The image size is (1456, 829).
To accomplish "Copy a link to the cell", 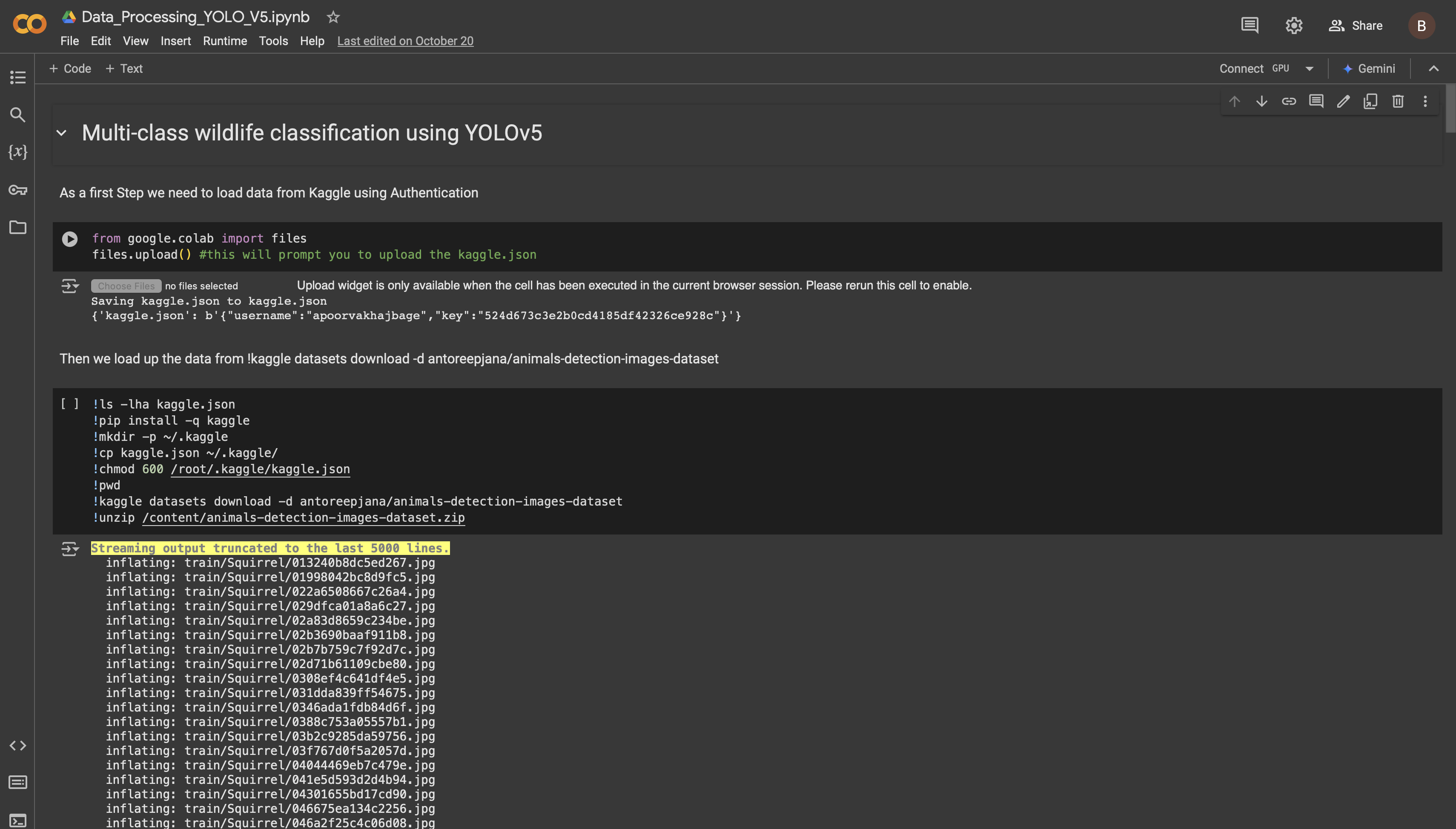I will (x=1289, y=101).
